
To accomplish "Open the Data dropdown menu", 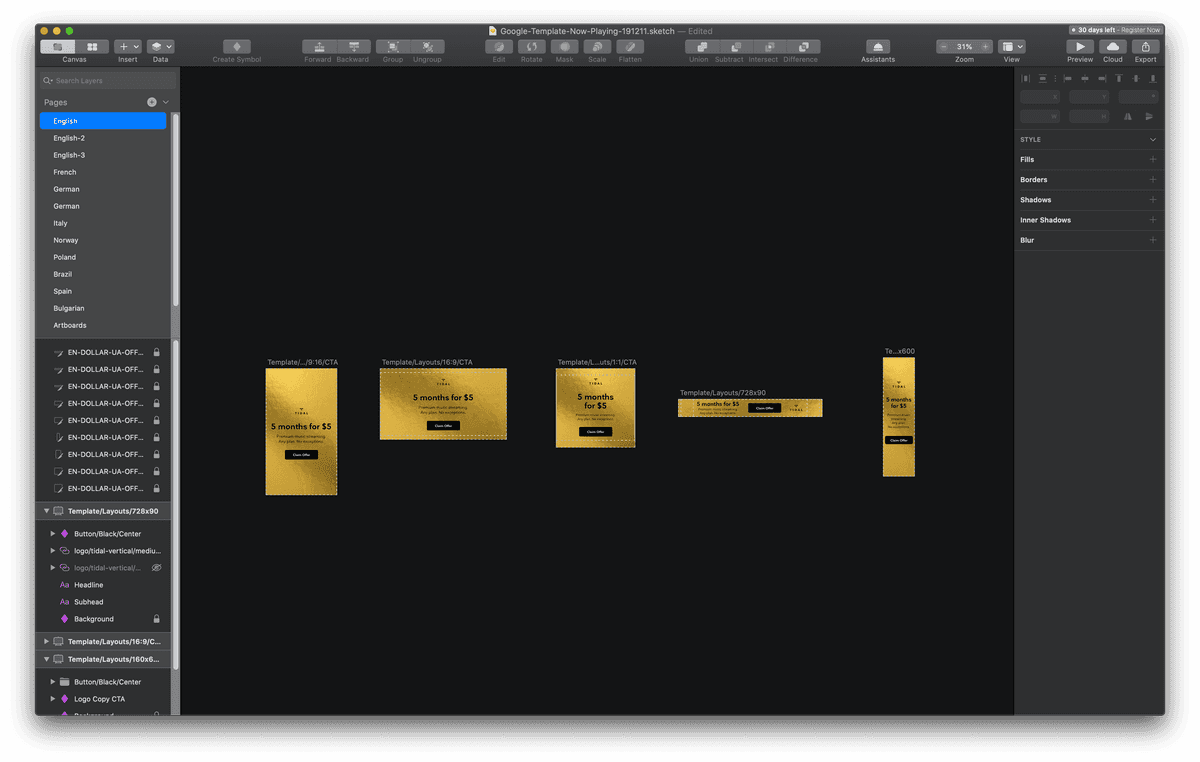I will click(161, 47).
